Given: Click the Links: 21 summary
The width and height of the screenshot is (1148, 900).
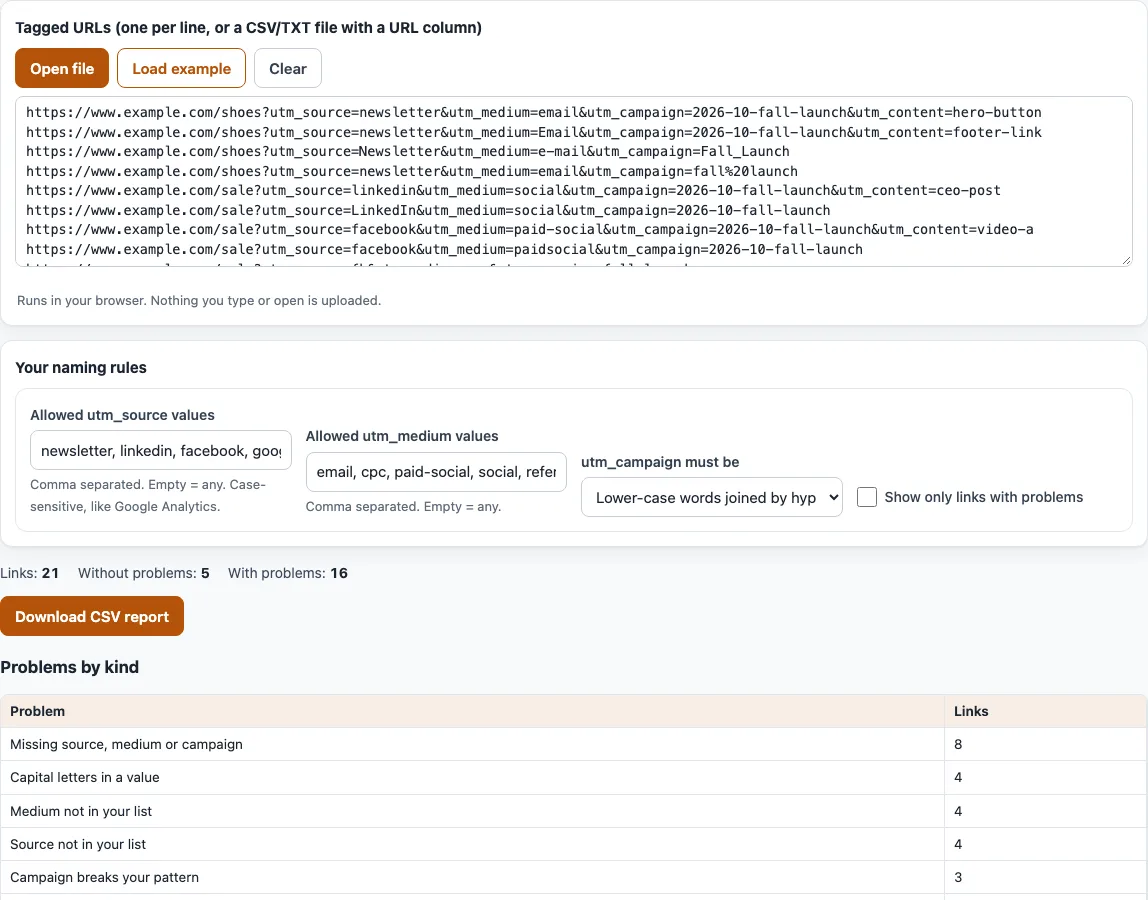Looking at the screenshot, I should click(29, 573).
